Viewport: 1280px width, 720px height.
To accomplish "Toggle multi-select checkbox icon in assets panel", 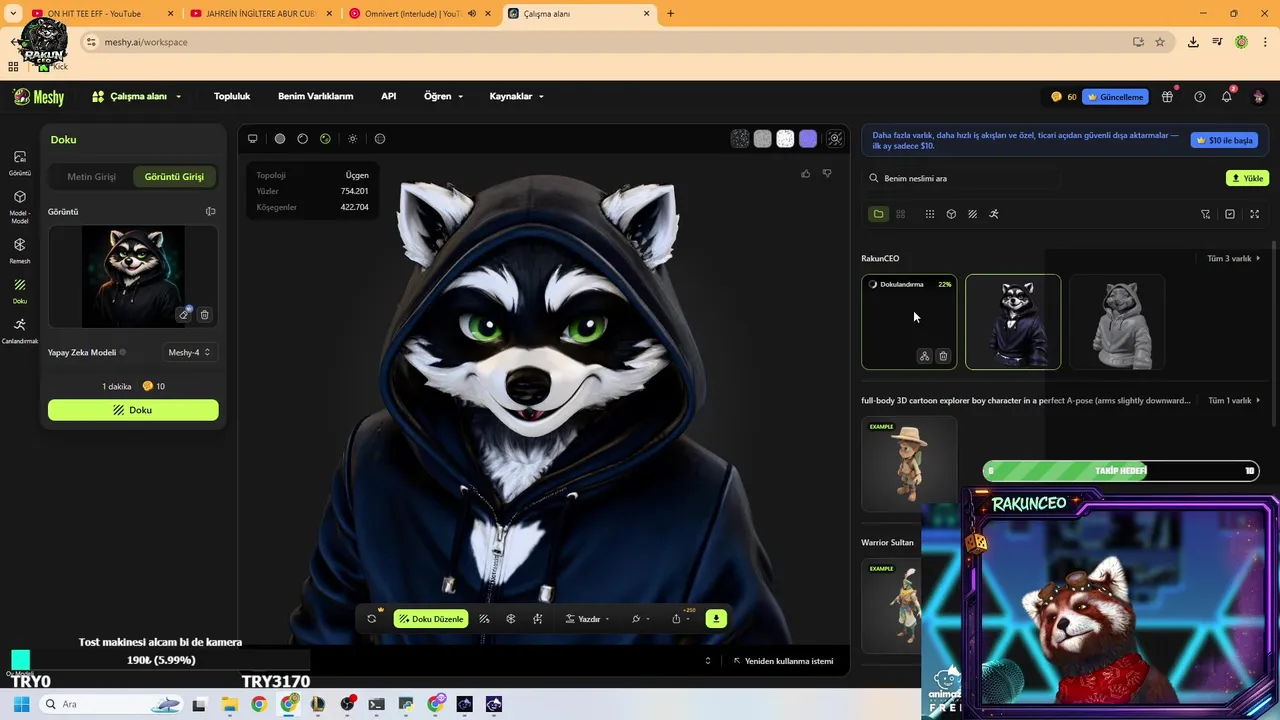I will pos(1230,214).
